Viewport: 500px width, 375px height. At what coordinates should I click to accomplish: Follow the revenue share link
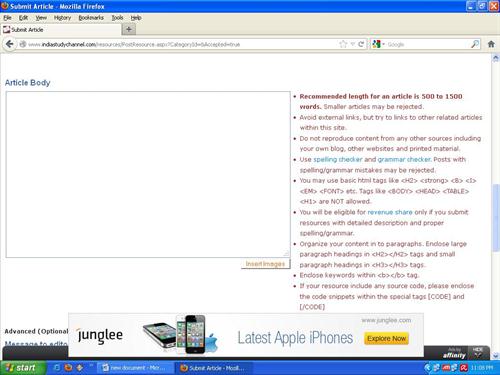(390, 212)
